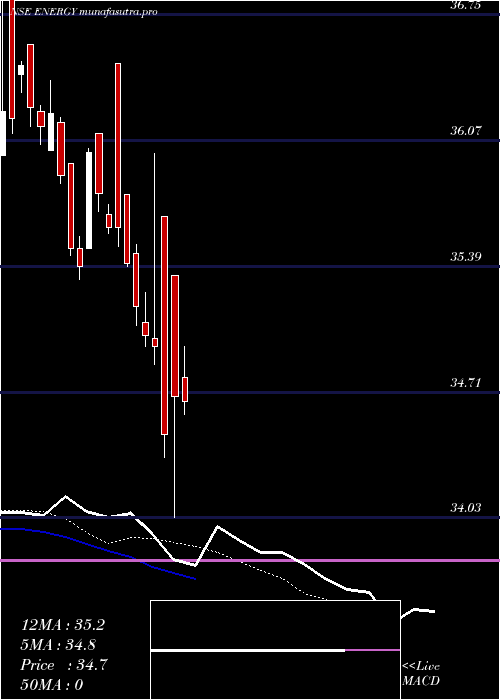Click the 36.75 price level label
Image resolution: width=500 pixels, height=700 pixels.
click(x=466, y=5)
